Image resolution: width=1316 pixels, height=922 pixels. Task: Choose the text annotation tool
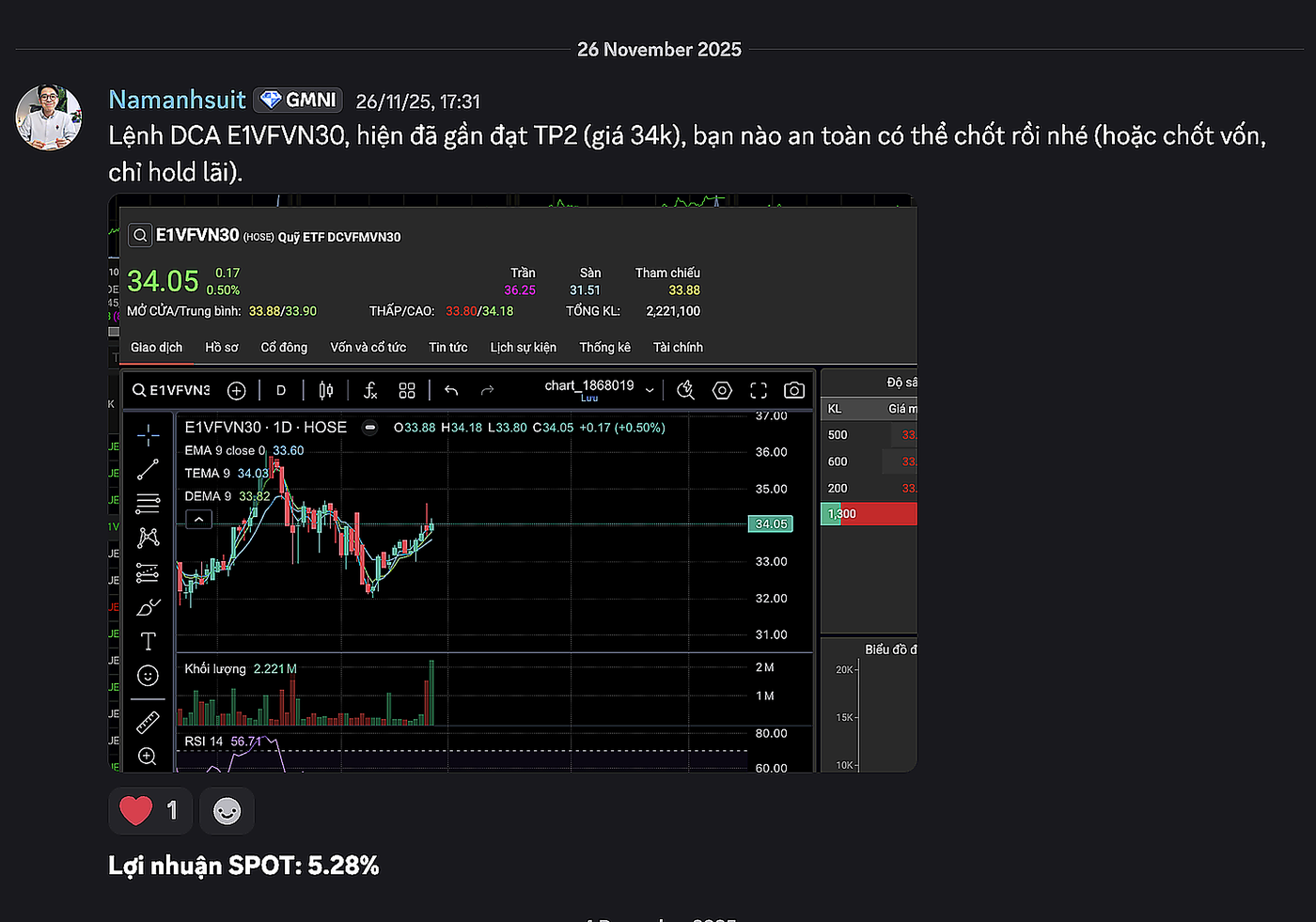149,641
